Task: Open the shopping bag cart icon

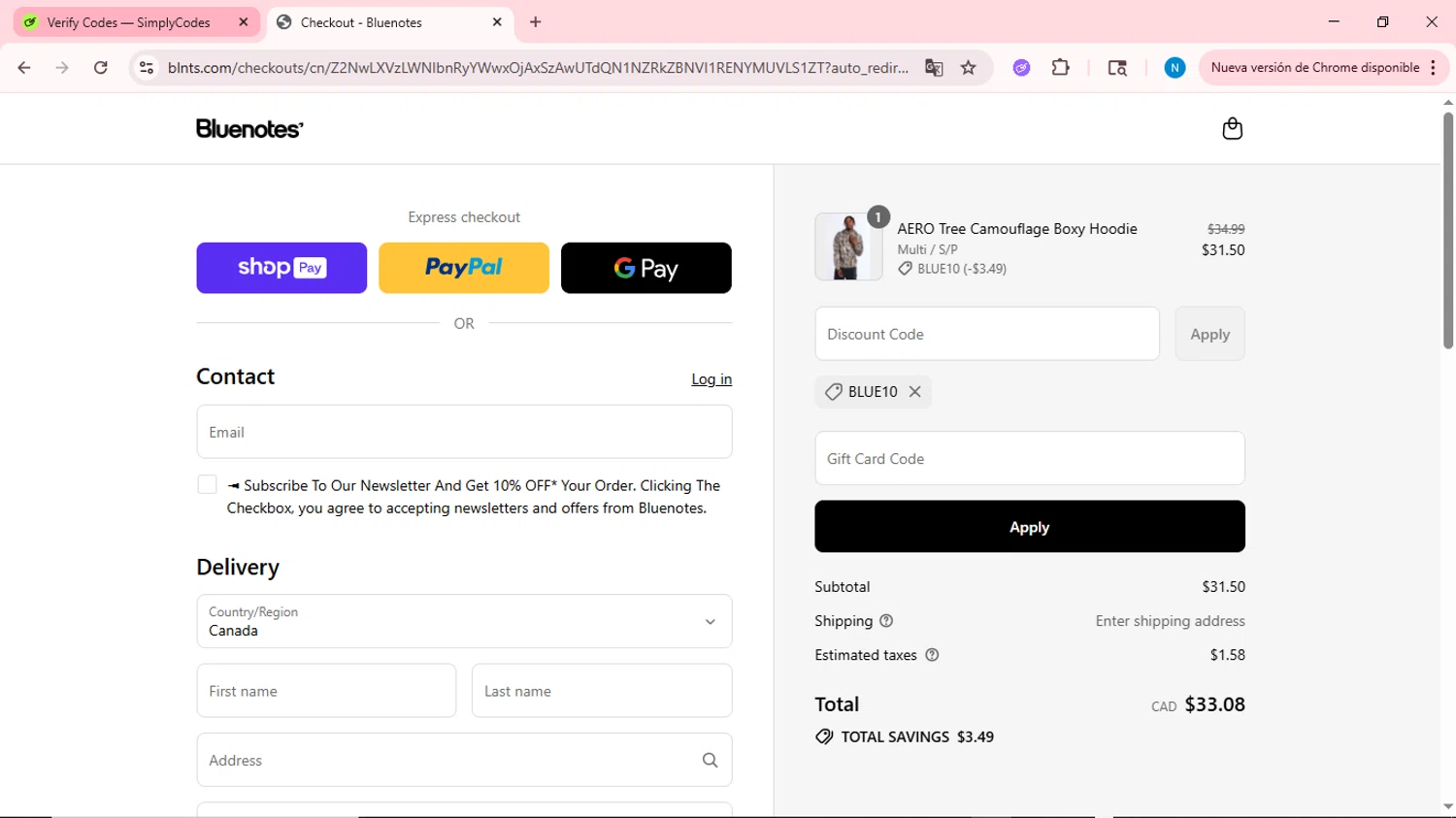Action: (1232, 129)
